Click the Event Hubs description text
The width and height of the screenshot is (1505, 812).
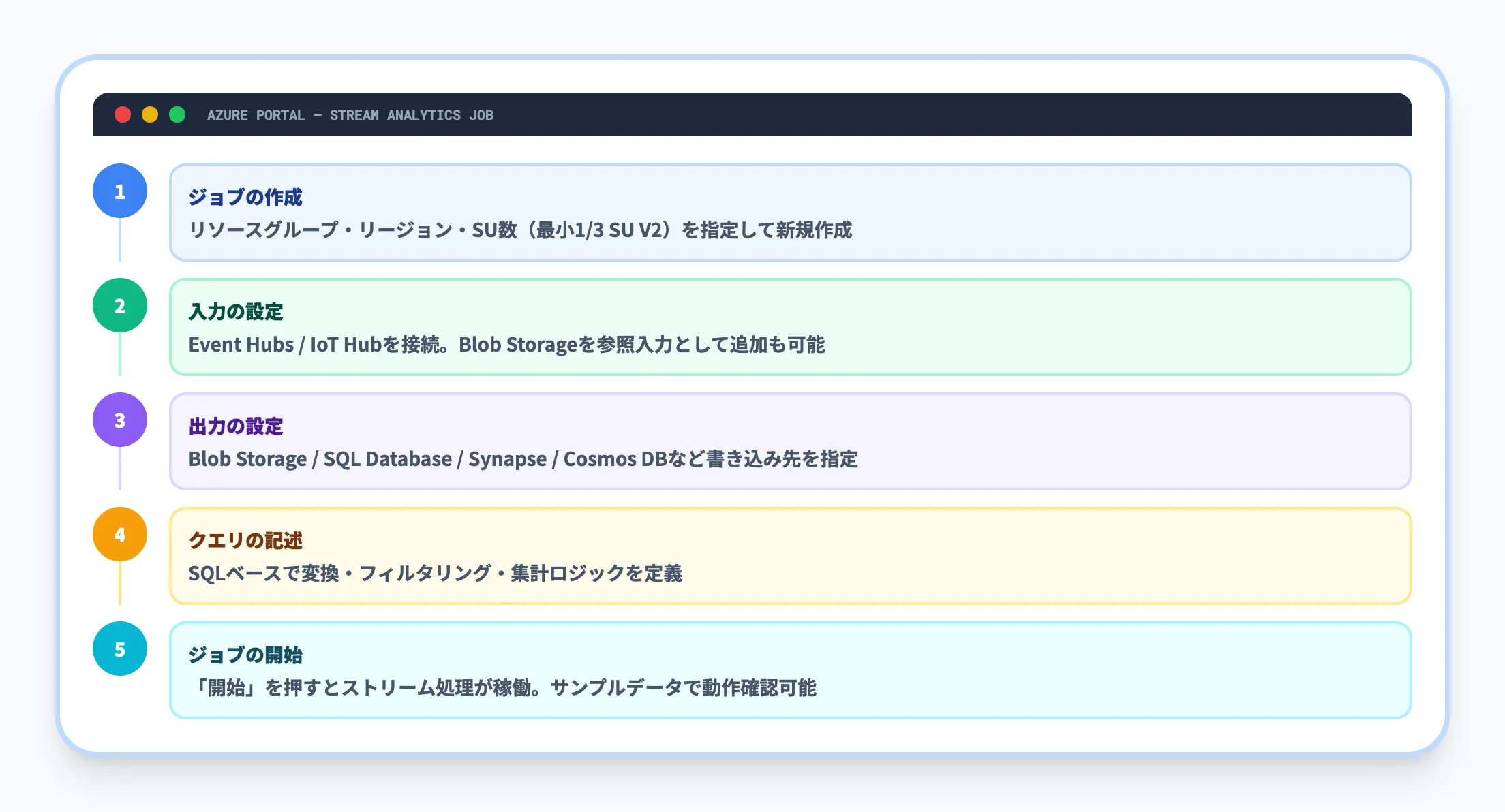click(507, 345)
